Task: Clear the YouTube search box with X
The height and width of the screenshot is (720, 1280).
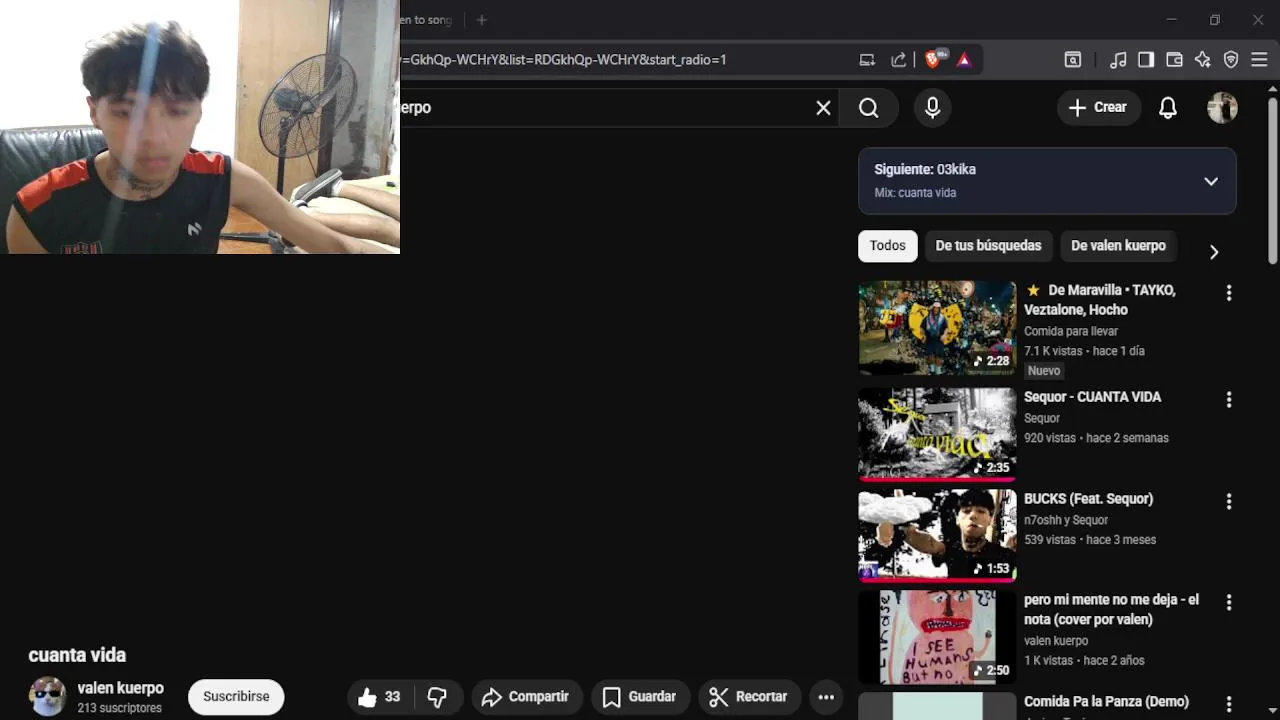Action: pos(823,108)
